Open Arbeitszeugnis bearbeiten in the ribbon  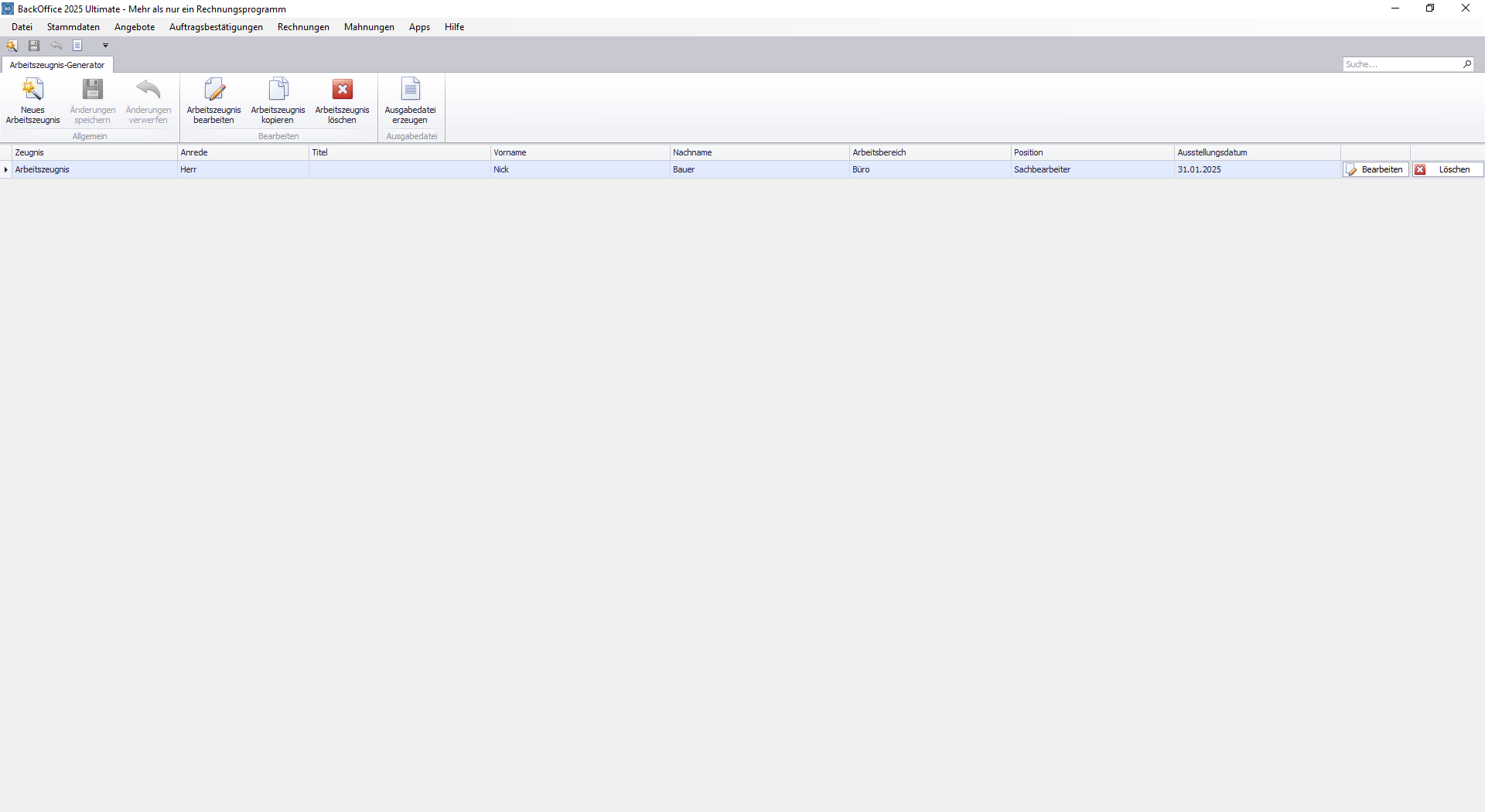(x=214, y=101)
